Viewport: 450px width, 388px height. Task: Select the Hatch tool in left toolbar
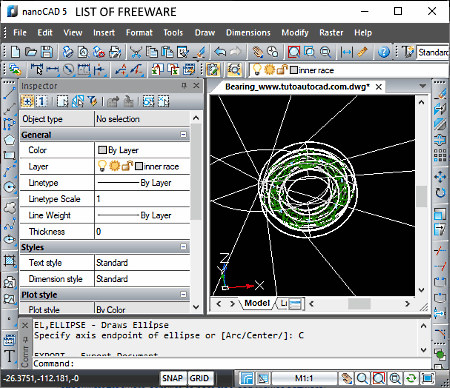(10, 260)
